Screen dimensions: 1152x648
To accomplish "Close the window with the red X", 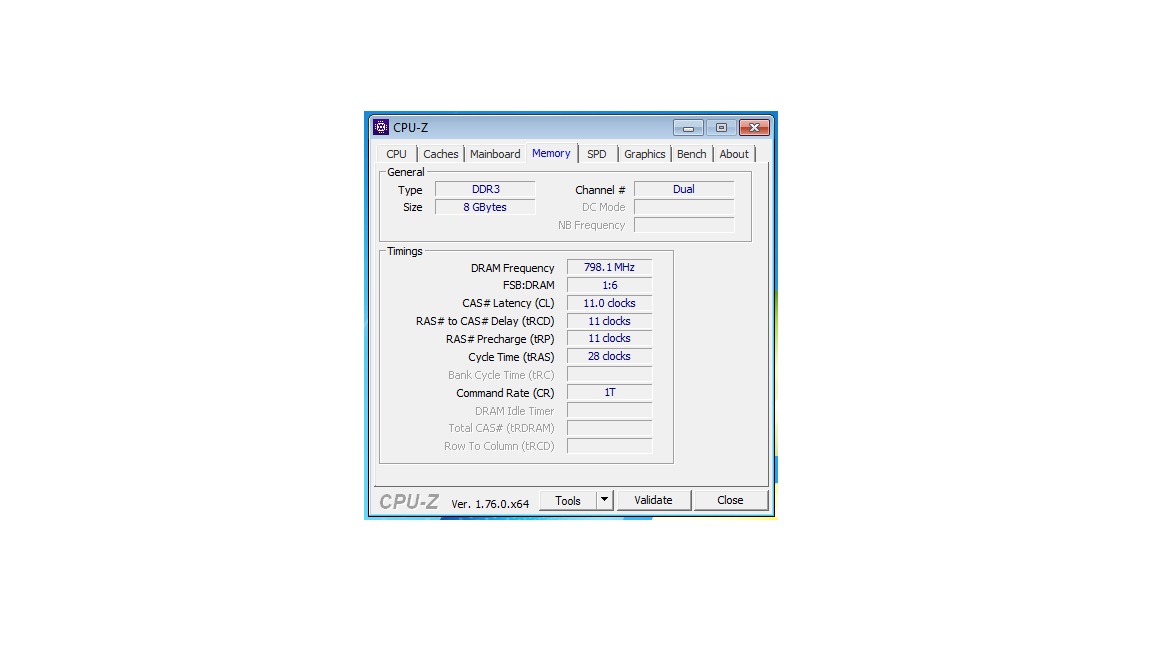I will click(x=755, y=128).
